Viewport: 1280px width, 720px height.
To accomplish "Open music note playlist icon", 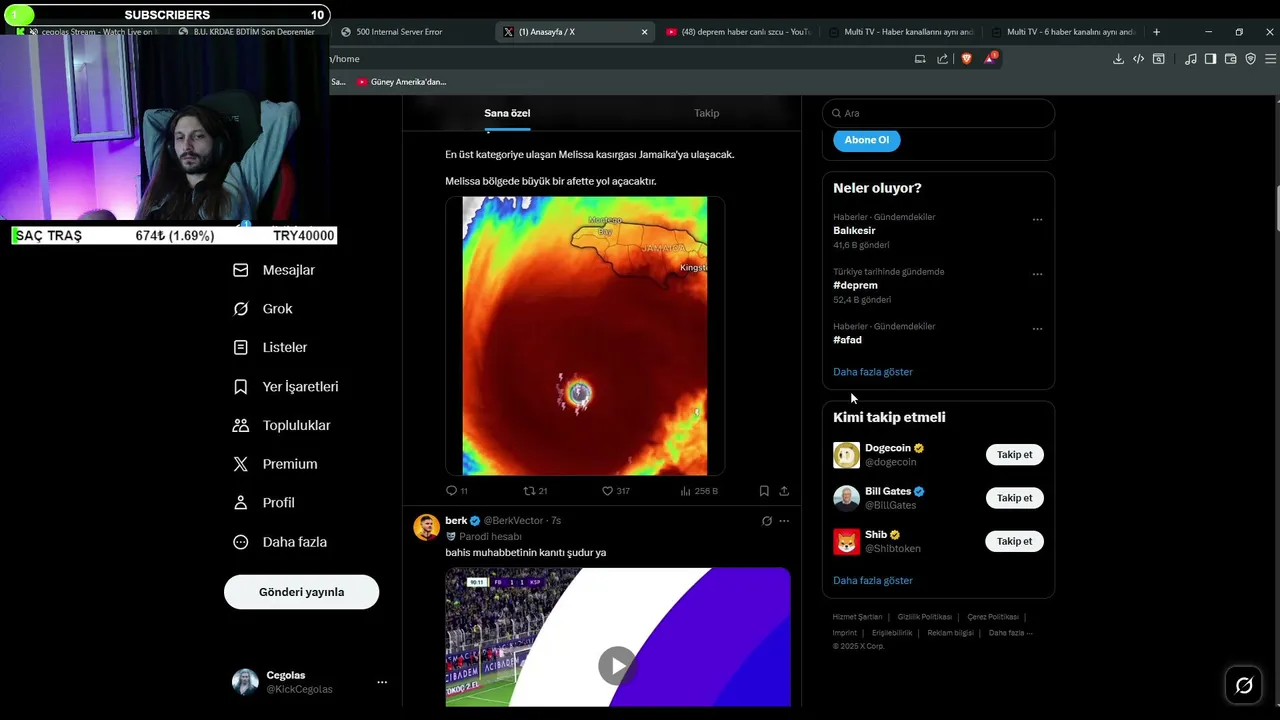I will pos(1190,59).
